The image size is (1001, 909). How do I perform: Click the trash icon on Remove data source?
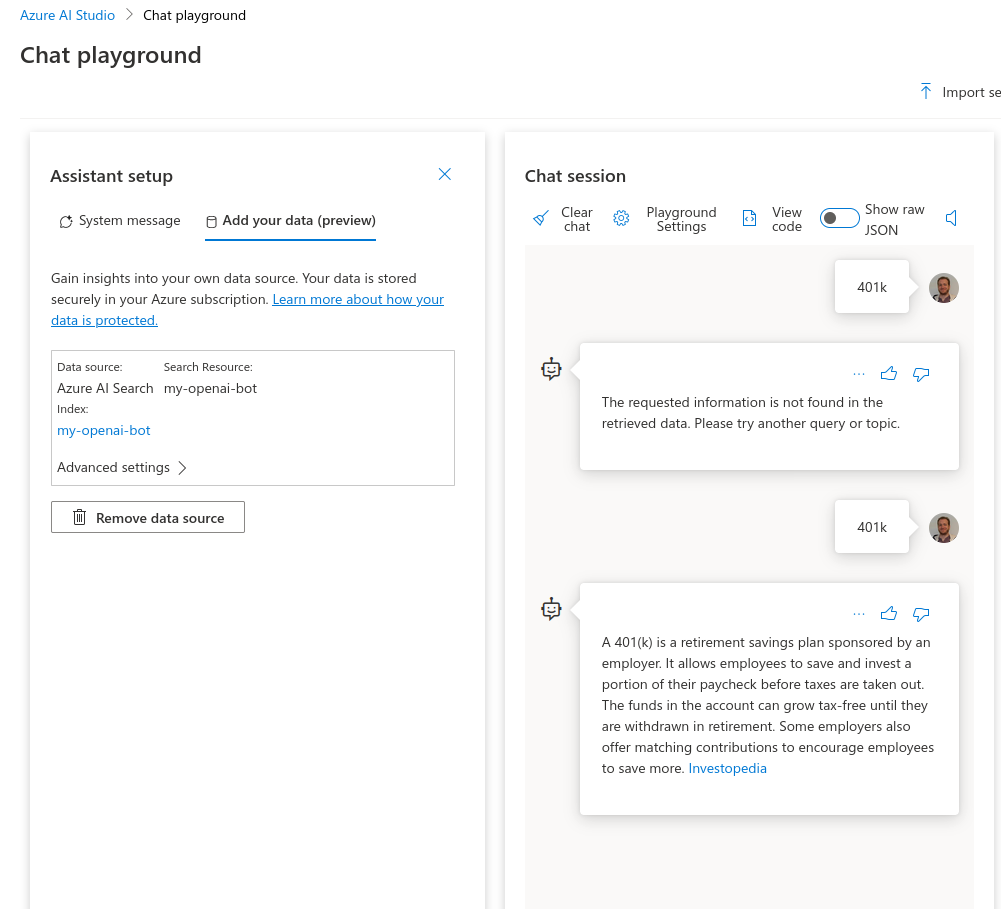[79, 517]
